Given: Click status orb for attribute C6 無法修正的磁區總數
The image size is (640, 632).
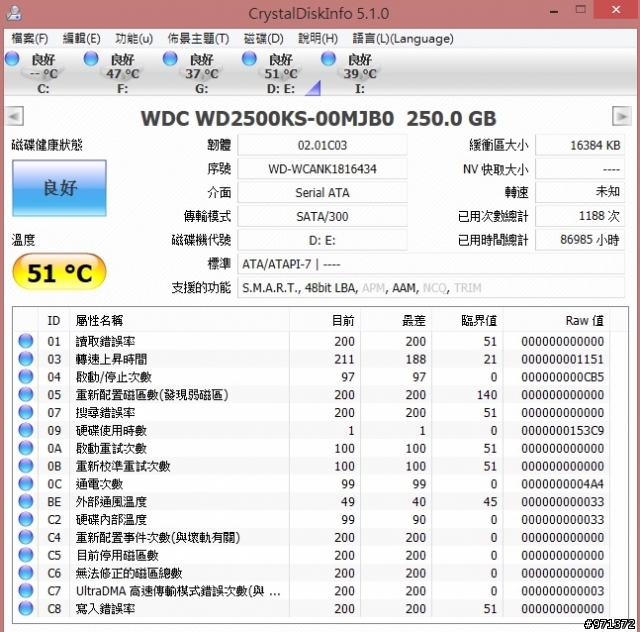Looking at the screenshot, I should tap(26, 573).
